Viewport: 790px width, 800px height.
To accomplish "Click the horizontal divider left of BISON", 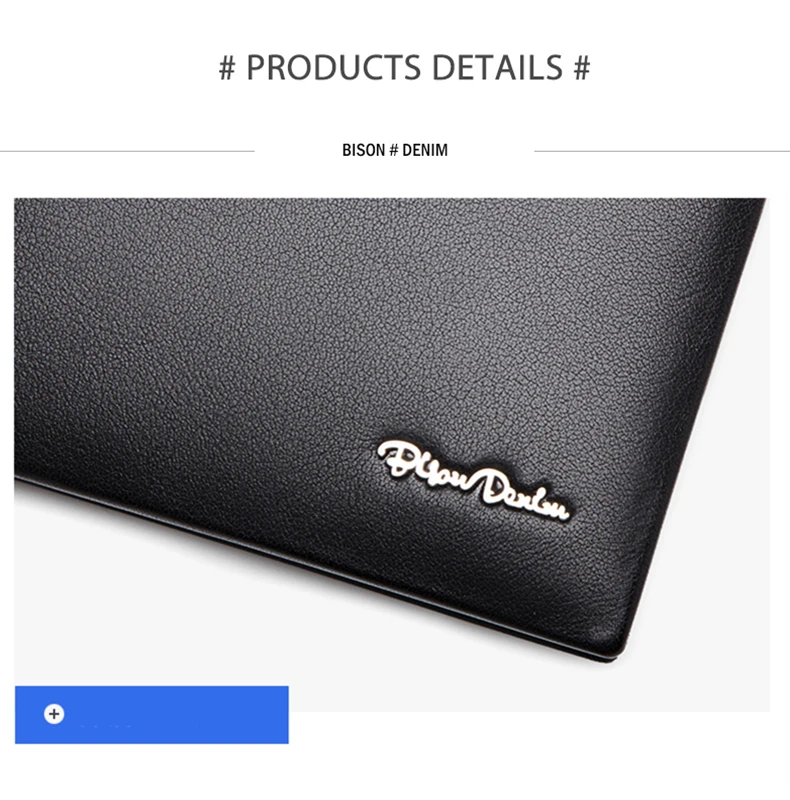I will point(127,151).
